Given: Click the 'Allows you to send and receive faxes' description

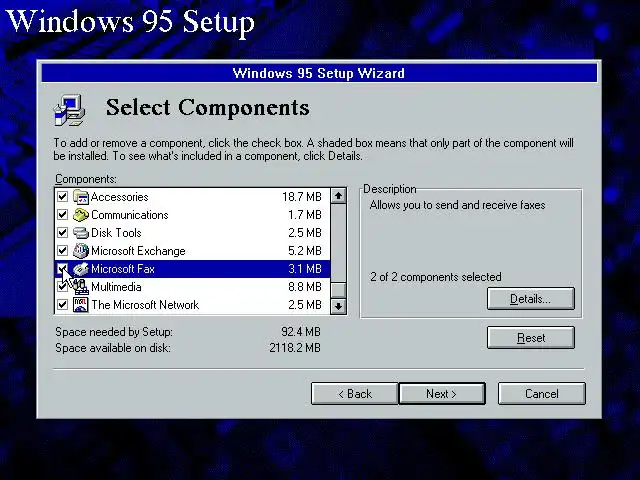Looking at the screenshot, I should [x=457, y=205].
